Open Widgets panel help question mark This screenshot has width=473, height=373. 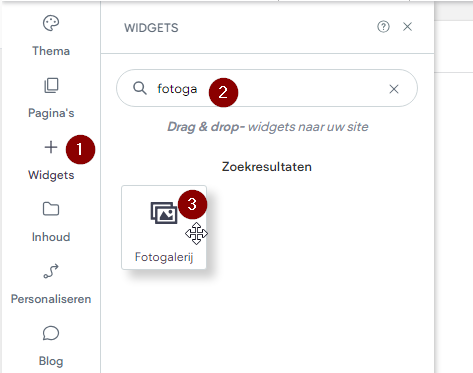click(x=383, y=27)
